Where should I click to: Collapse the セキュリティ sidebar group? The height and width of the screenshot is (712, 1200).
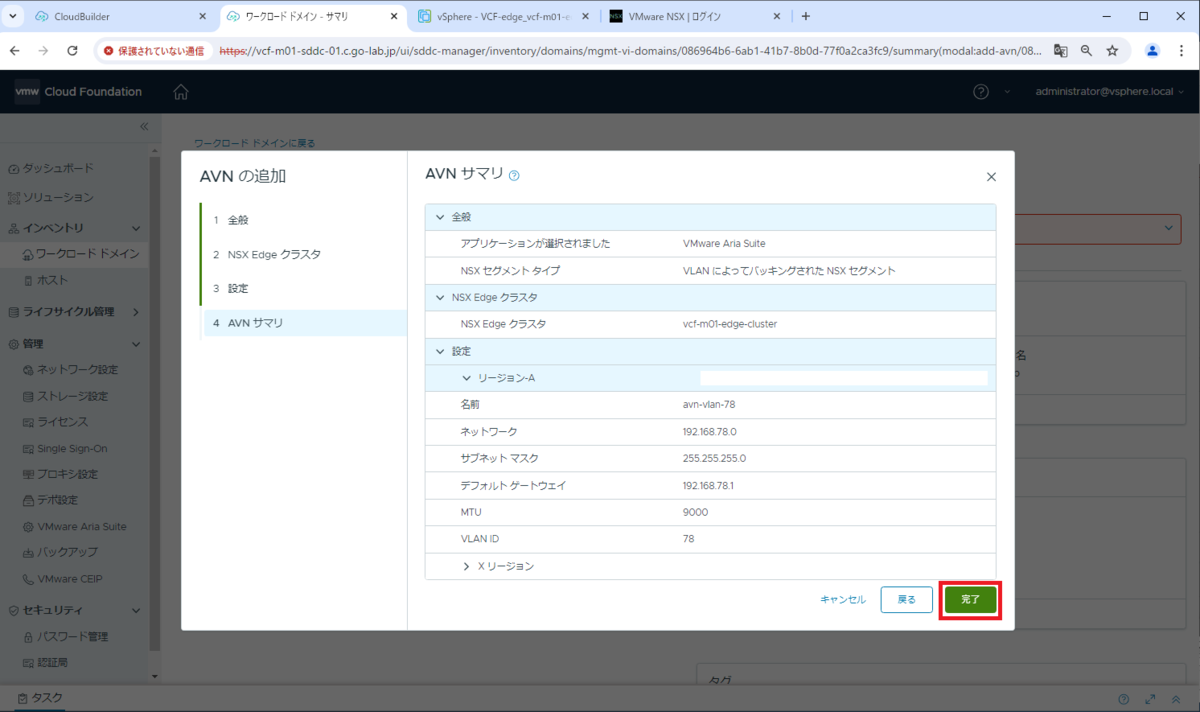point(137,610)
